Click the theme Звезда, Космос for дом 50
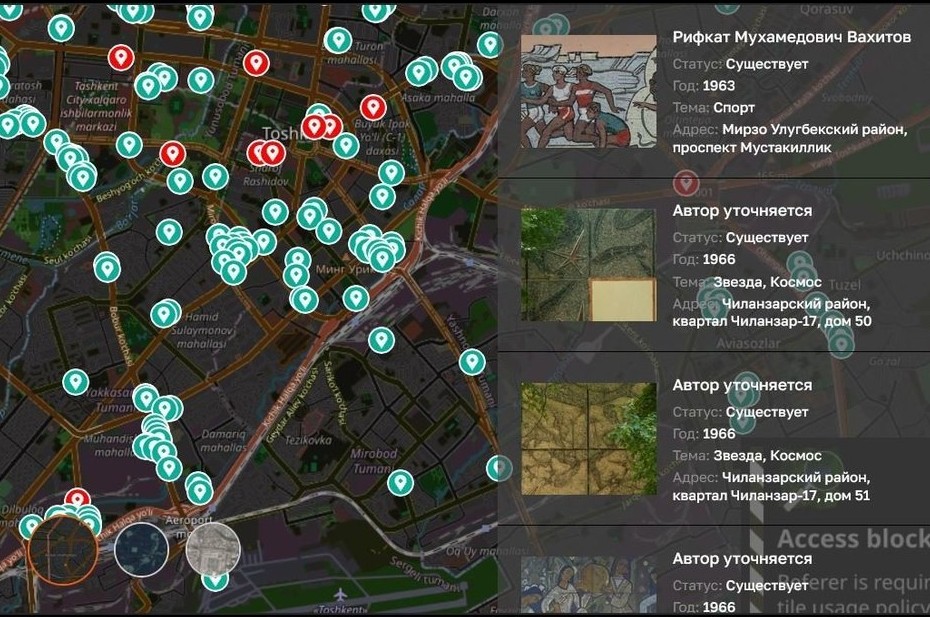Viewport: 930px width, 617px height. [767, 282]
